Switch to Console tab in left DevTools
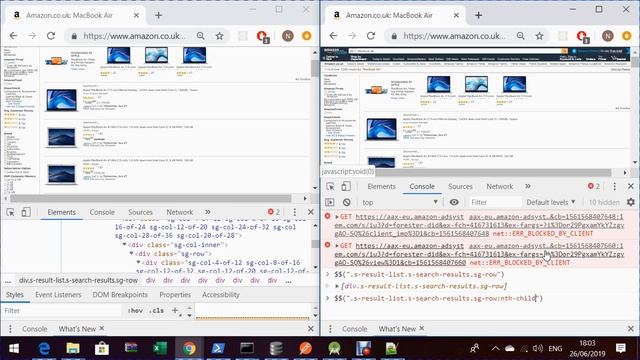The height and width of the screenshot is (360, 640). point(102,212)
